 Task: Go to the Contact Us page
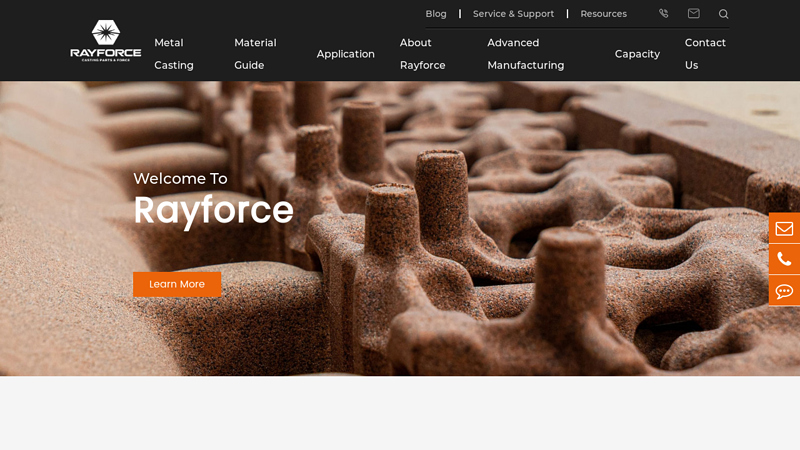pyautogui.click(x=705, y=54)
